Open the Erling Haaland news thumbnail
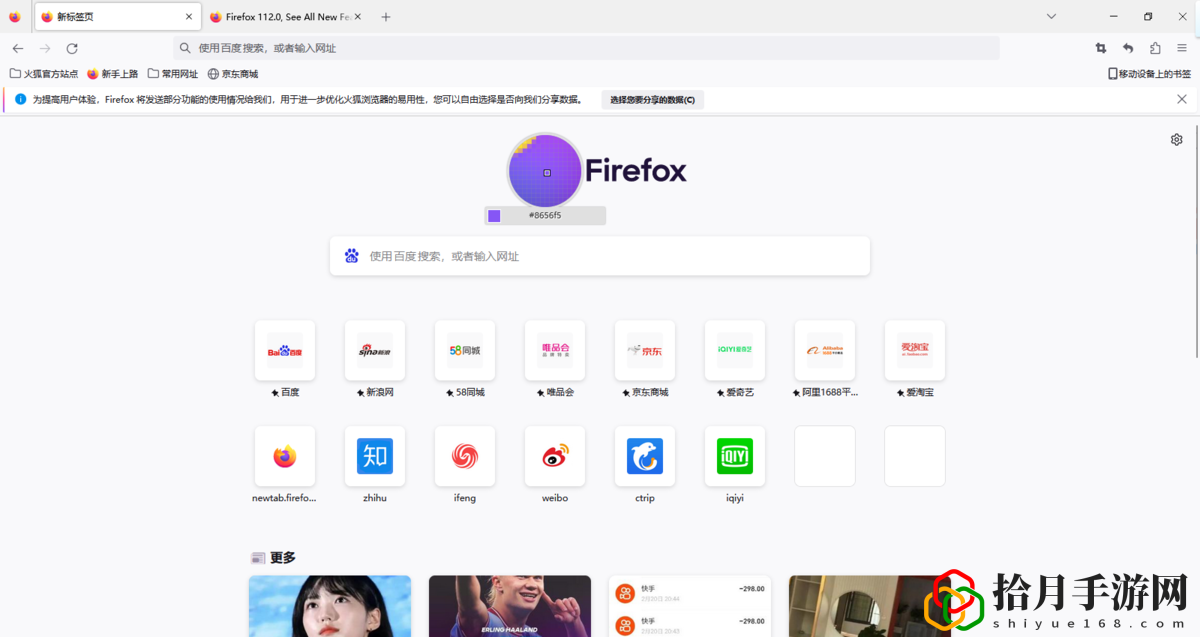The image size is (1200, 637). tap(510, 606)
